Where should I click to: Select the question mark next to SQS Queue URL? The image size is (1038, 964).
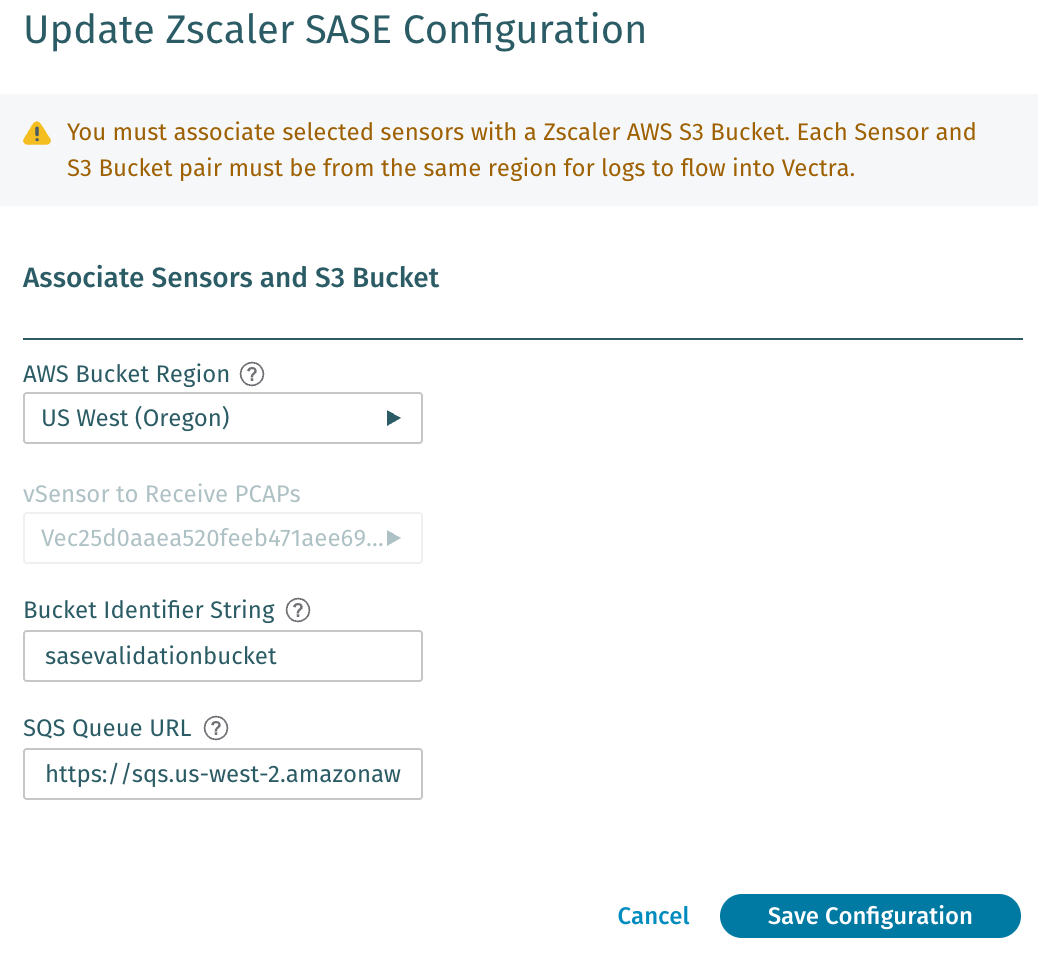click(215, 728)
